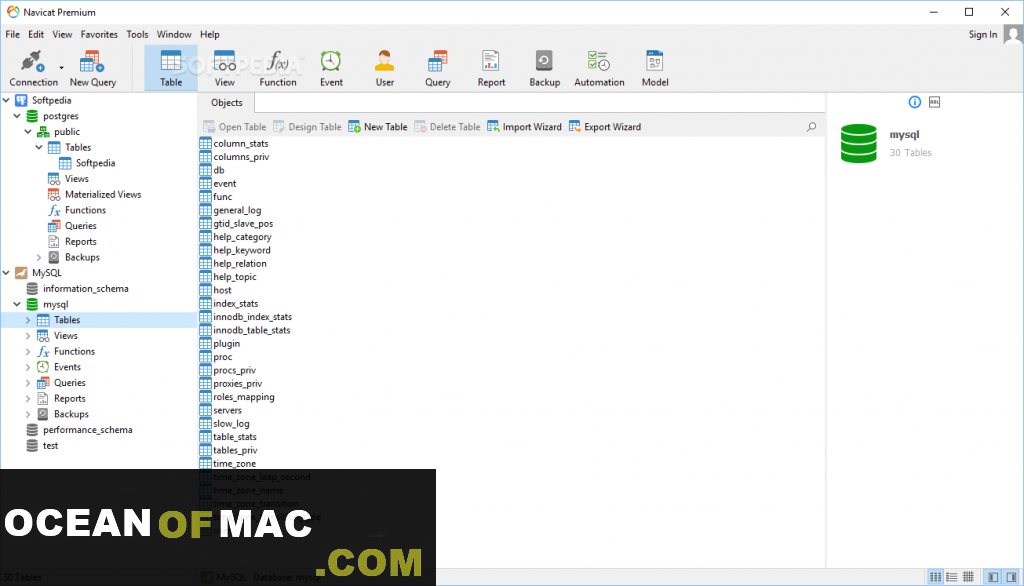Click the user avatar icon
This screenshot has height=586, width=1024.
(1013, 34)
